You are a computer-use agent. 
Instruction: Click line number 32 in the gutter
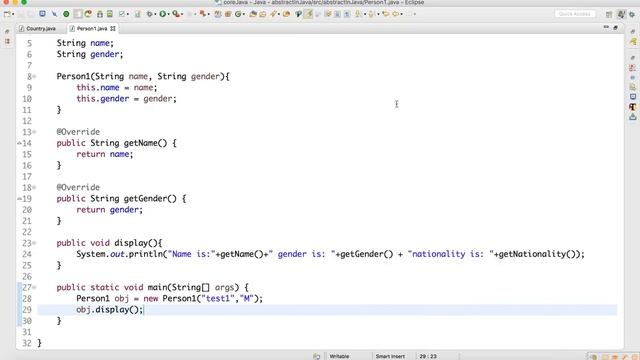point(27,343)
